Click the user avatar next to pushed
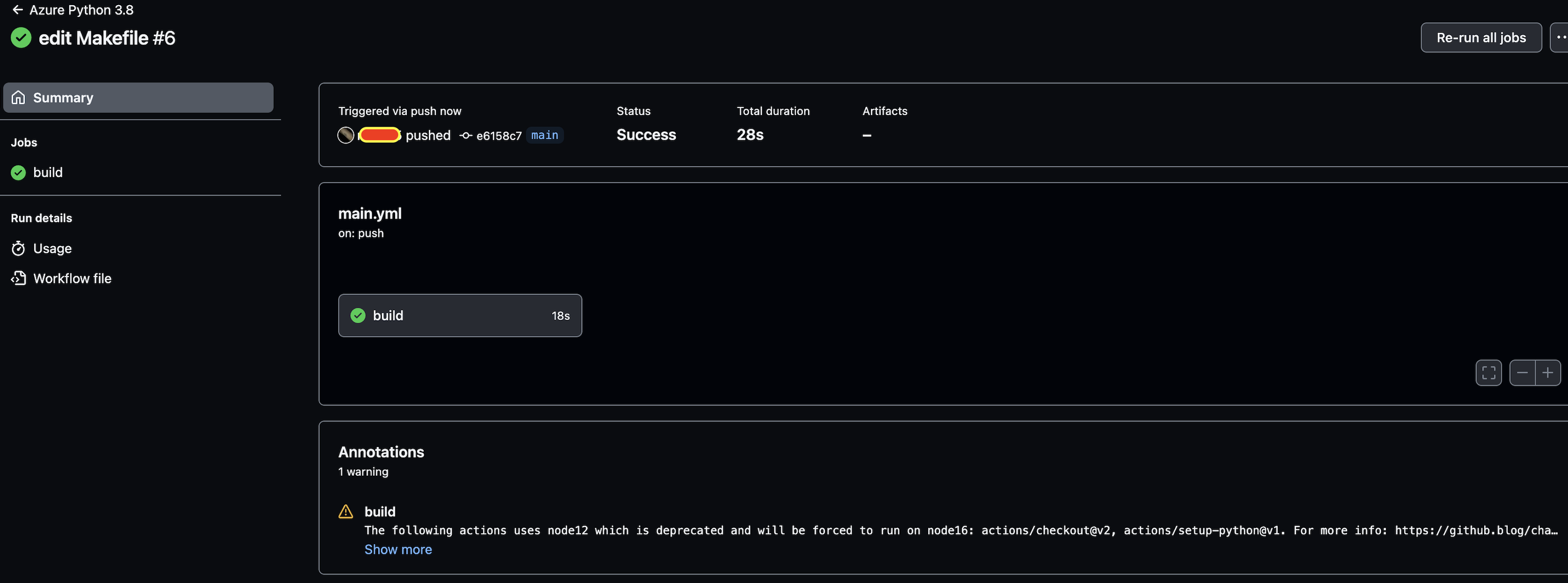 (x=345, y=135)
